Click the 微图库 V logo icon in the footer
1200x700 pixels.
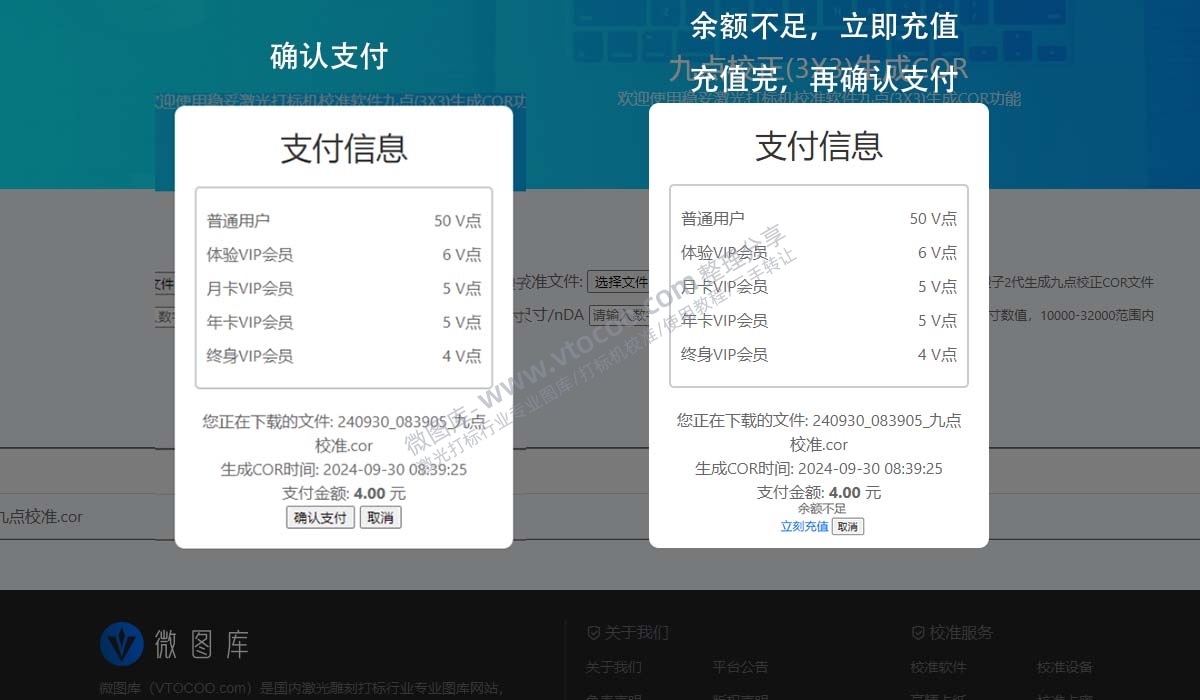pos(123,645)
